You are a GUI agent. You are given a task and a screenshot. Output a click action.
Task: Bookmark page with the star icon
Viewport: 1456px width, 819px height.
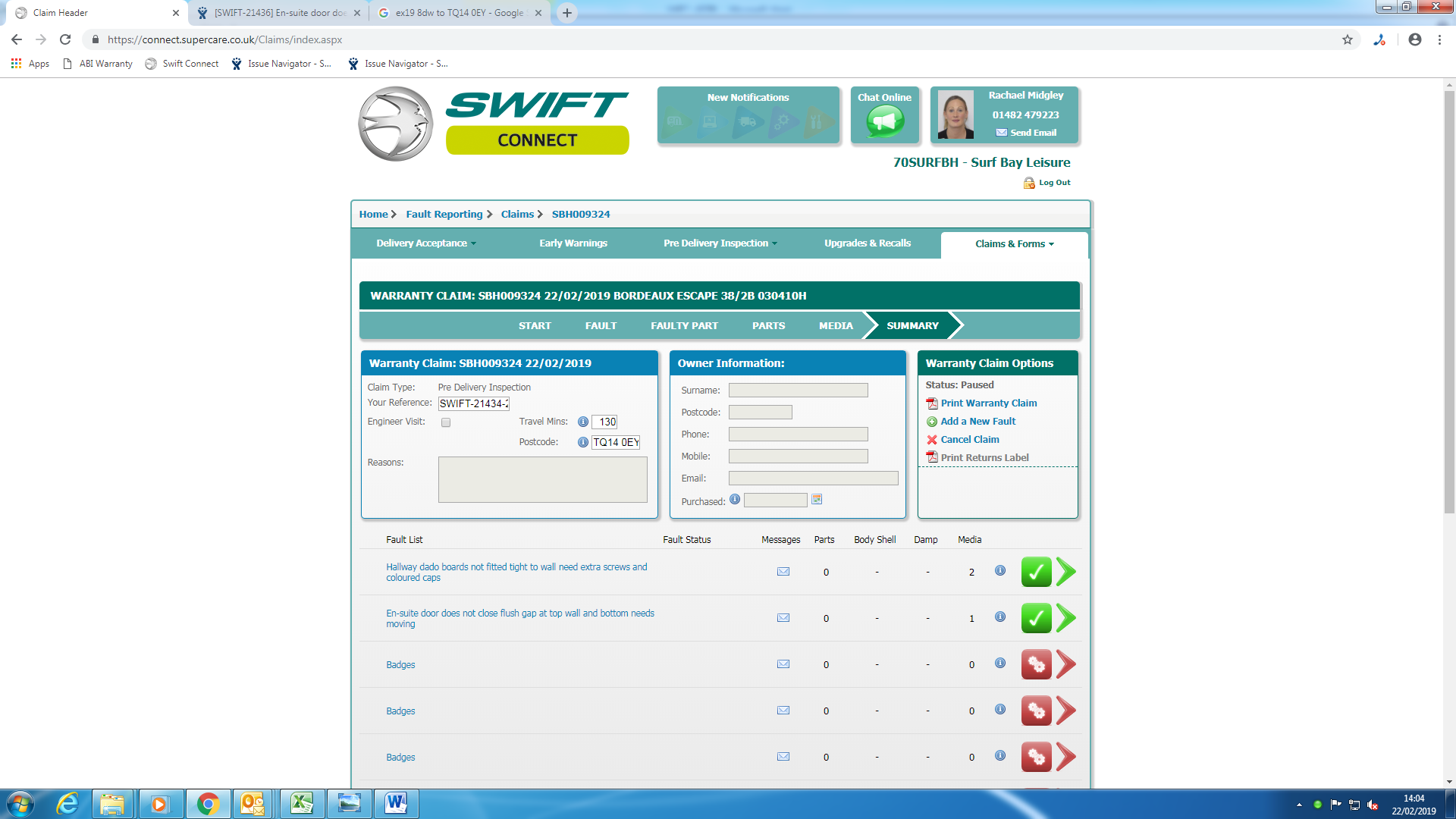[1348, 39]
